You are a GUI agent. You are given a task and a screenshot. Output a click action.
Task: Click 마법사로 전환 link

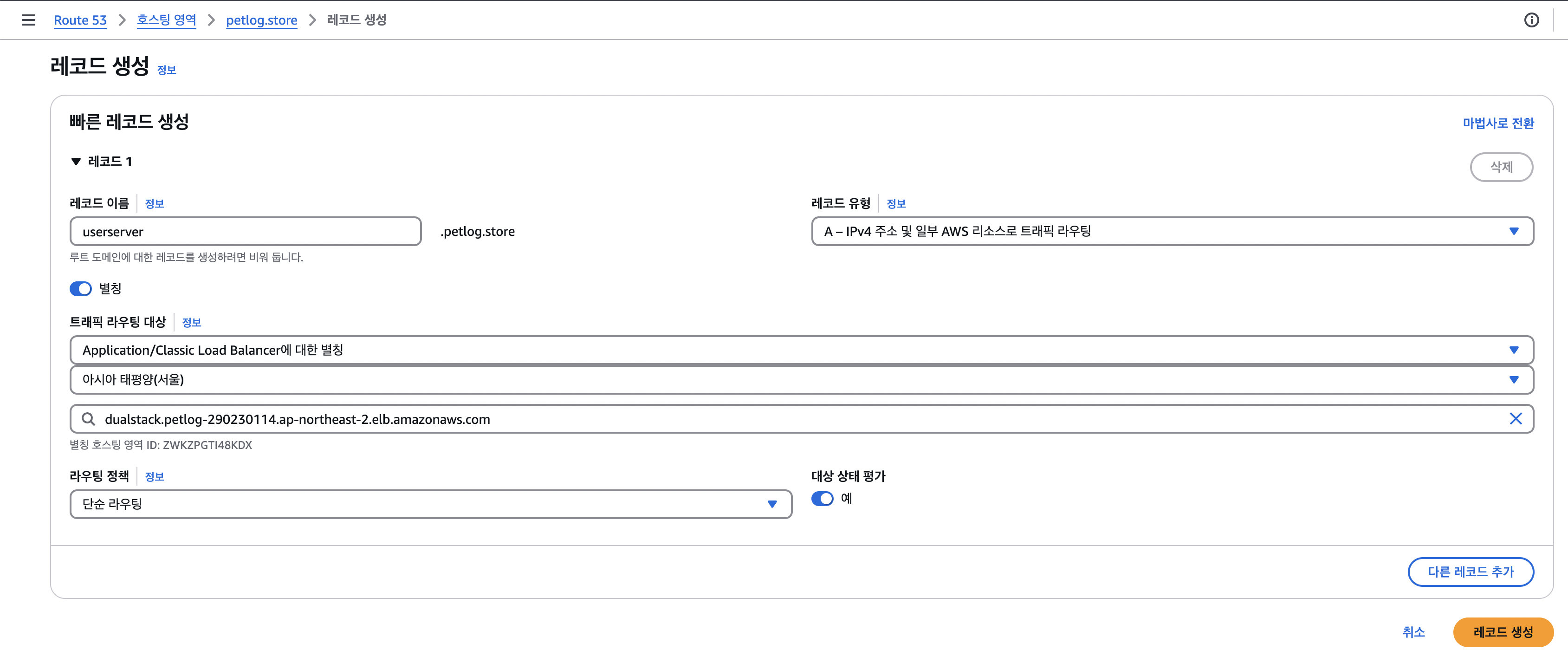[x=1498, y=123]
